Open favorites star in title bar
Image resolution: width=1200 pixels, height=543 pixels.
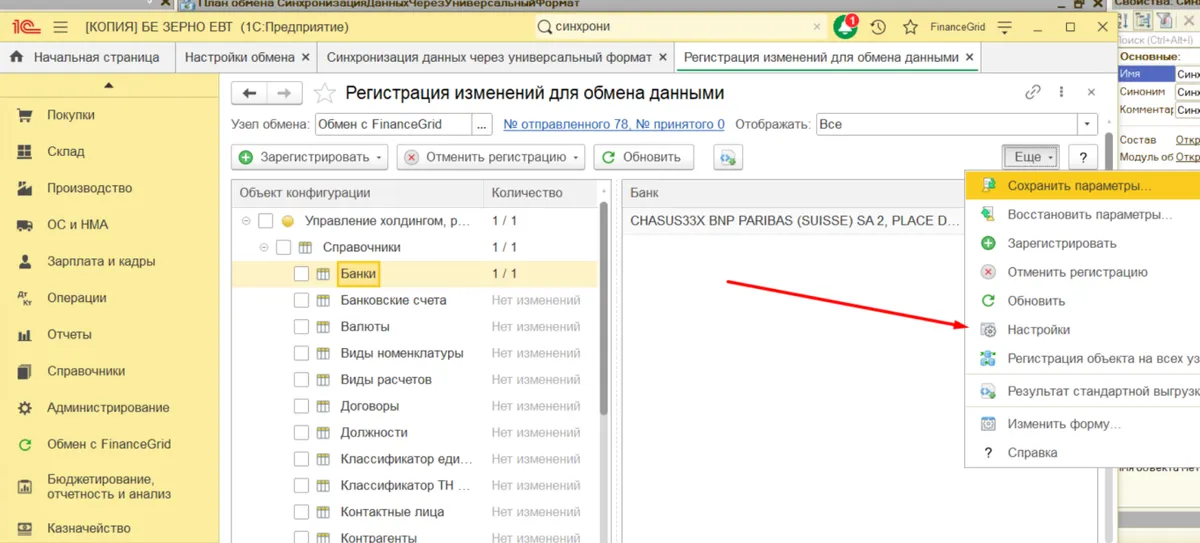910,27
